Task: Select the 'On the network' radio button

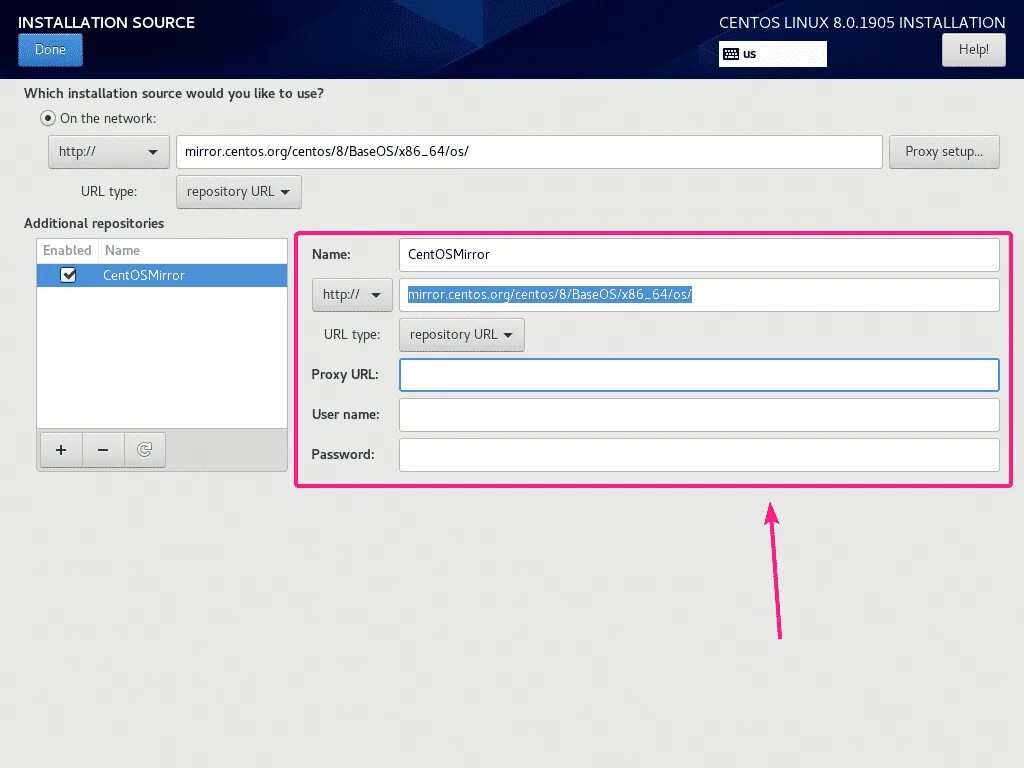Action: [47, 117]
